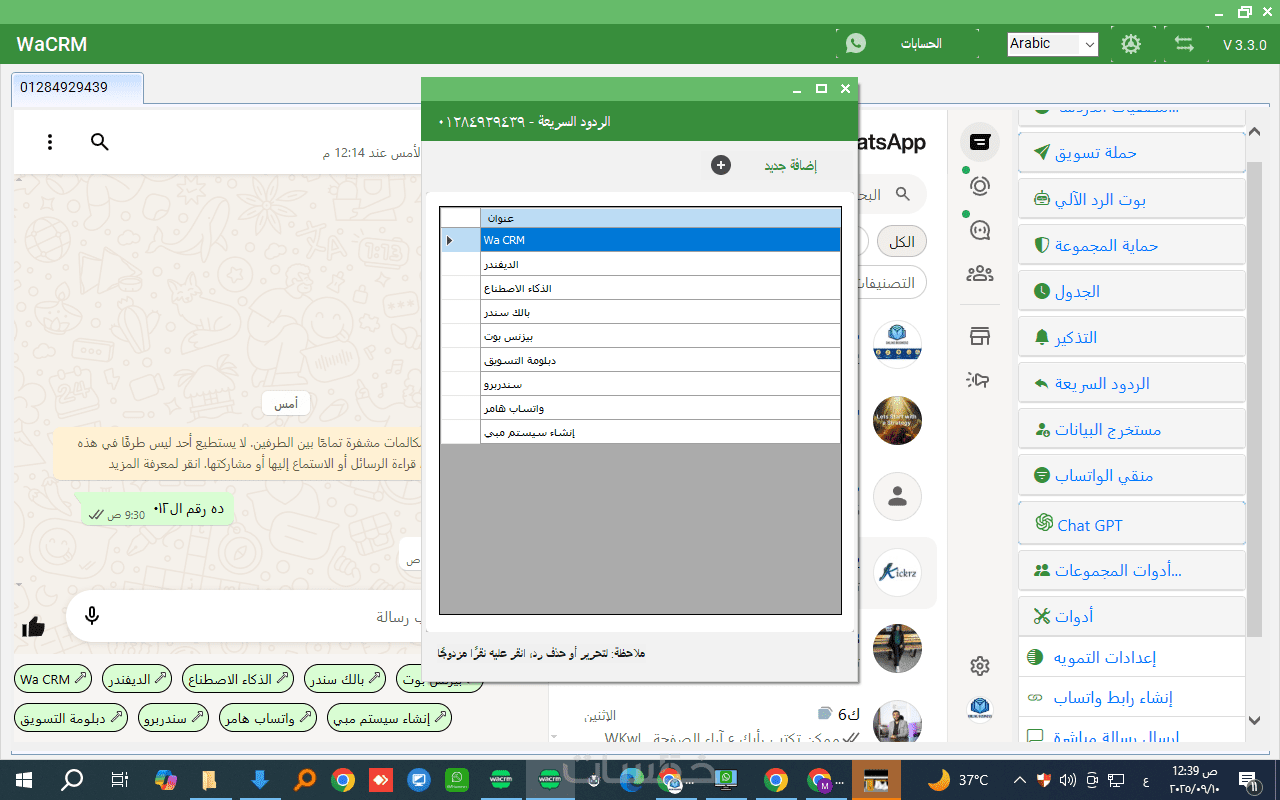
Task: Open the chat three-dots menu
Action: [x=50, y=142]
